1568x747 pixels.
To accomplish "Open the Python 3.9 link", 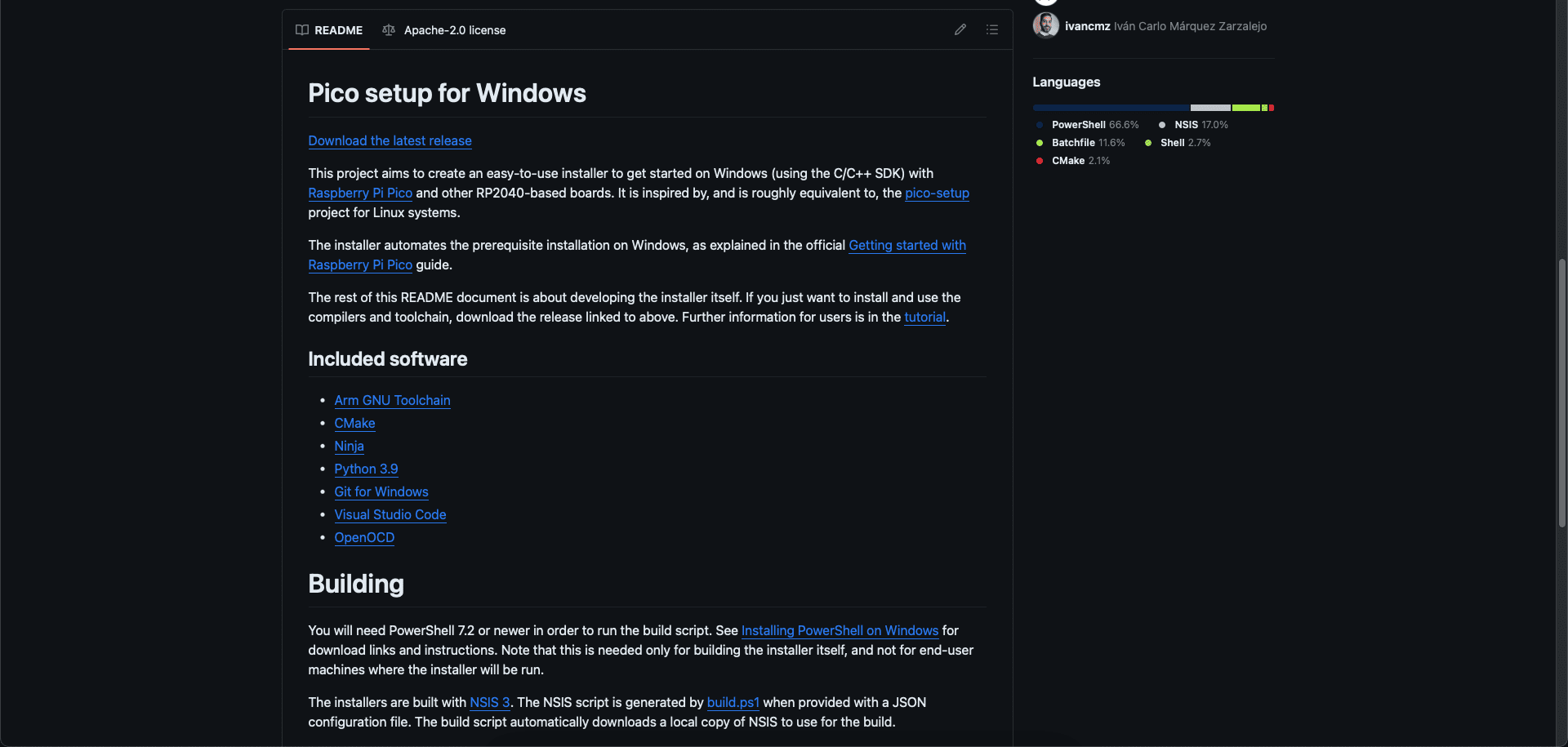I will 366,469.
